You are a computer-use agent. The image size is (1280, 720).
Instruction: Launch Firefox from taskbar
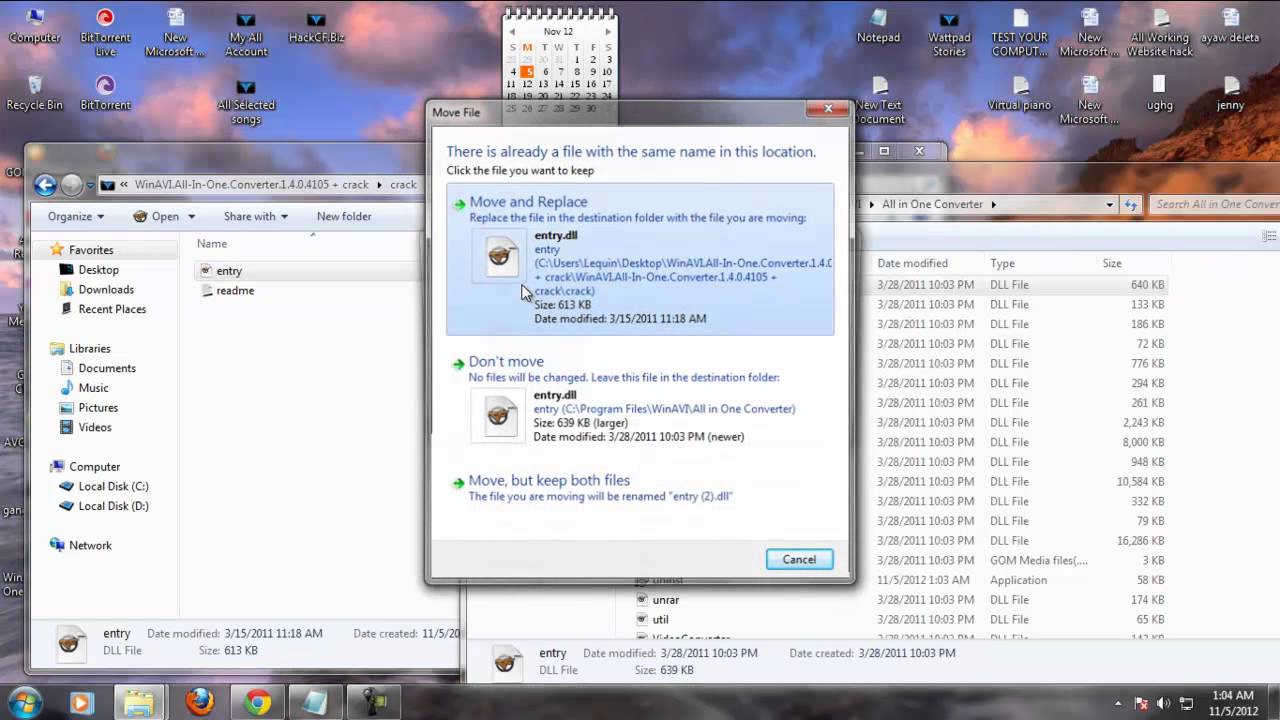(x=199, y=703)
